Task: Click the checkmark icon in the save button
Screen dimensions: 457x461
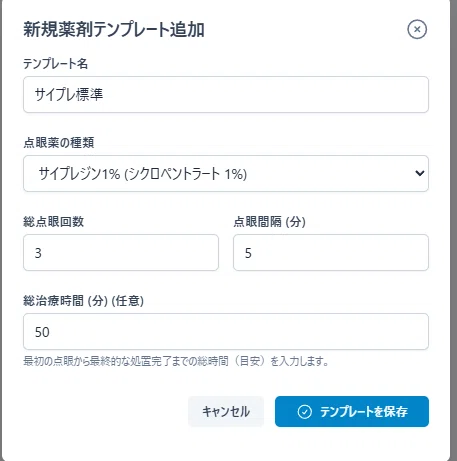Action: click(x=304, y=412)
